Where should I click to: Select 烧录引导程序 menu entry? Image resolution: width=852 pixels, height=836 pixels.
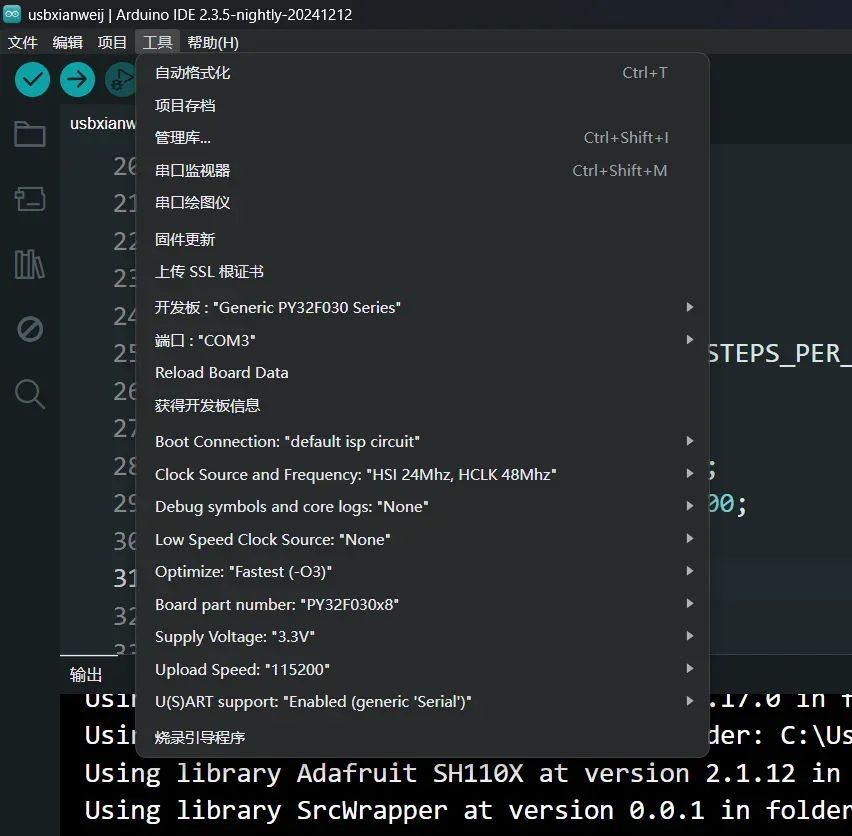[422, 737]
